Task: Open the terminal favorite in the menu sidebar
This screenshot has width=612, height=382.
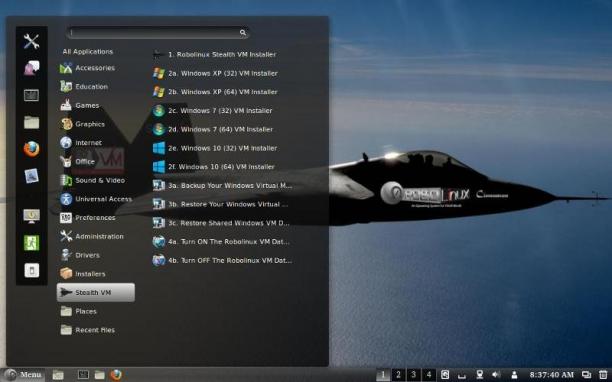Action: 31,95
